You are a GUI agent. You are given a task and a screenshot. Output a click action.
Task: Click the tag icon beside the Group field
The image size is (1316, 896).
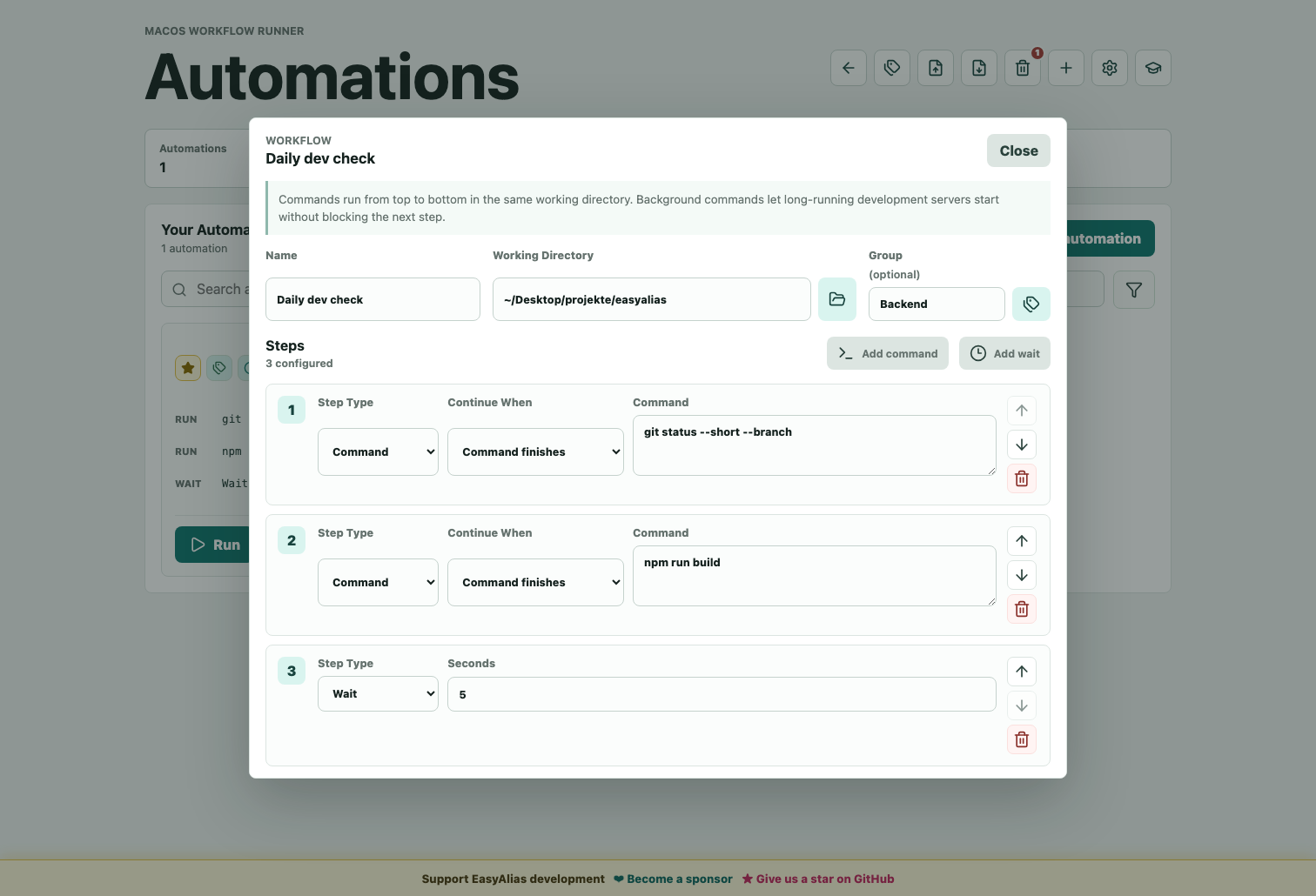[x=1031, y=304]
